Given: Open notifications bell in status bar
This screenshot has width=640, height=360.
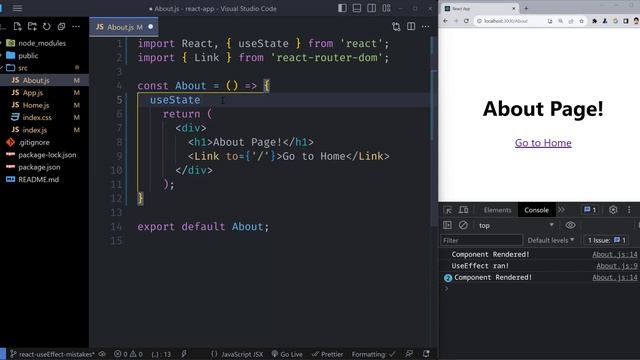Looking at the screenshot, I should pyautogui.click(x=426, y=354).
